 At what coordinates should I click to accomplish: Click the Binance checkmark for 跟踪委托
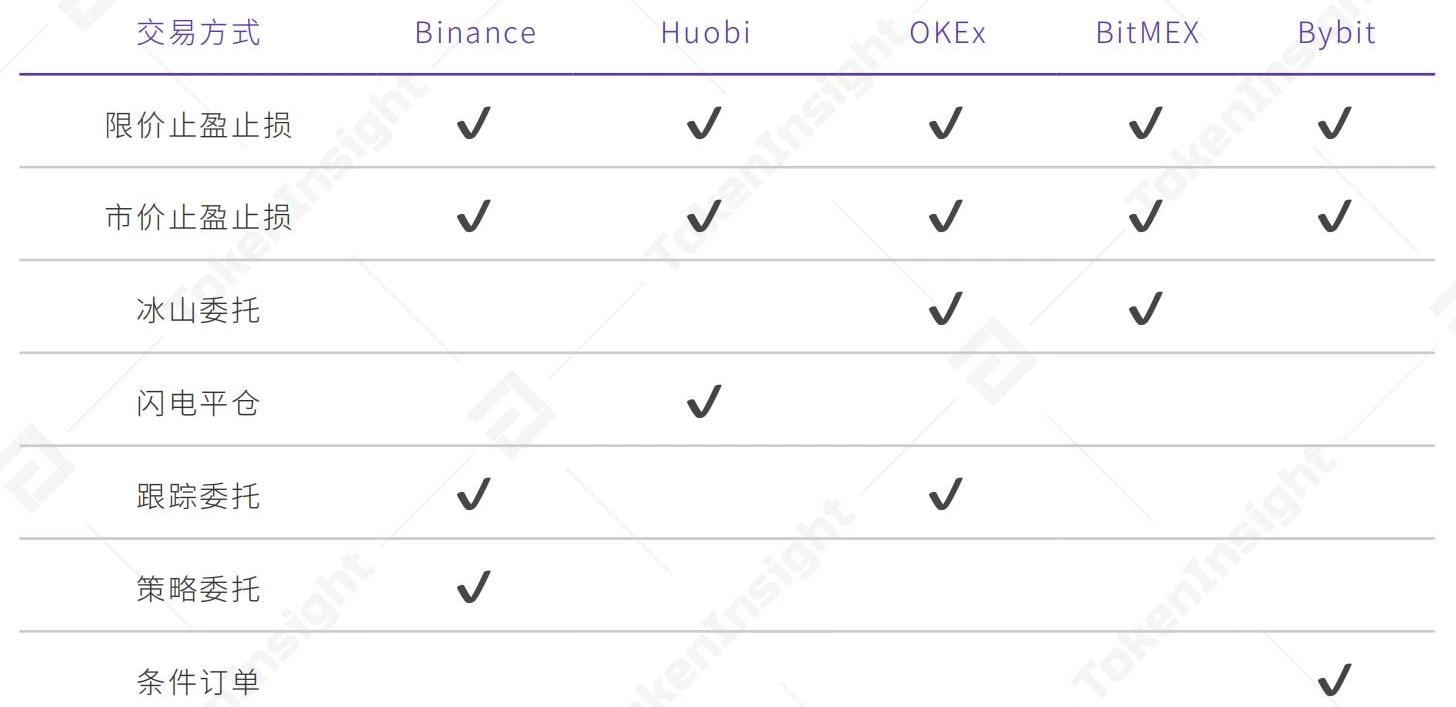tap(474, 495)
